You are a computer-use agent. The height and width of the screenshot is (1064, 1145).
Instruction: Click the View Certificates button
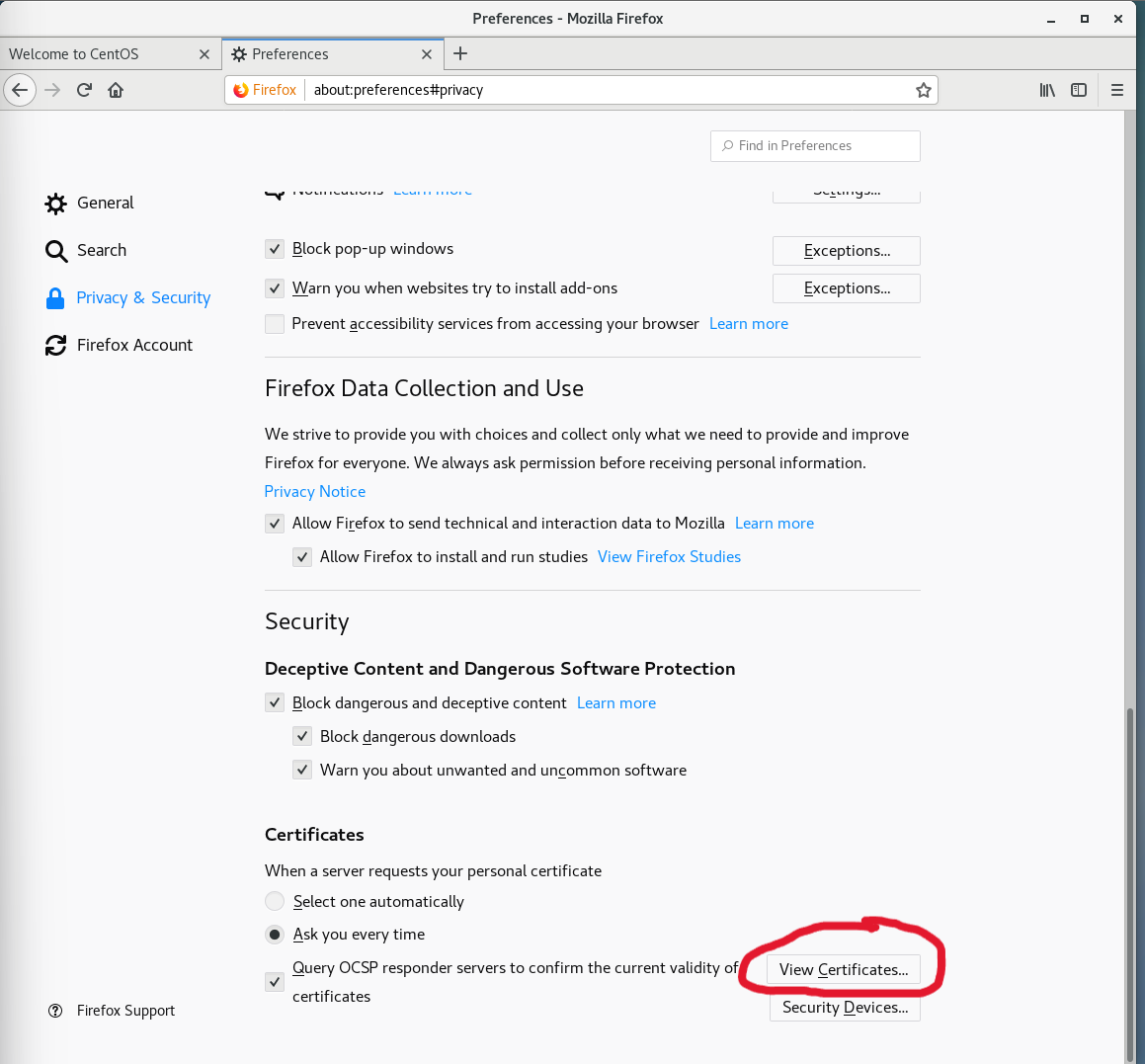[x=844, y=970]
